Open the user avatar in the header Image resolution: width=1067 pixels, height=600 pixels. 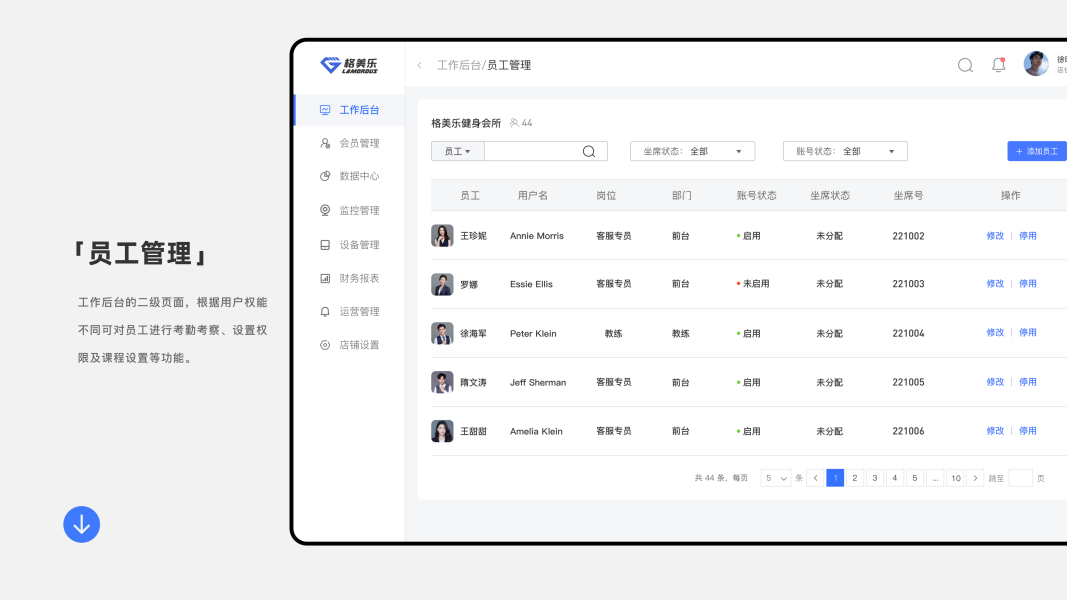click(x=1036, y=64)
